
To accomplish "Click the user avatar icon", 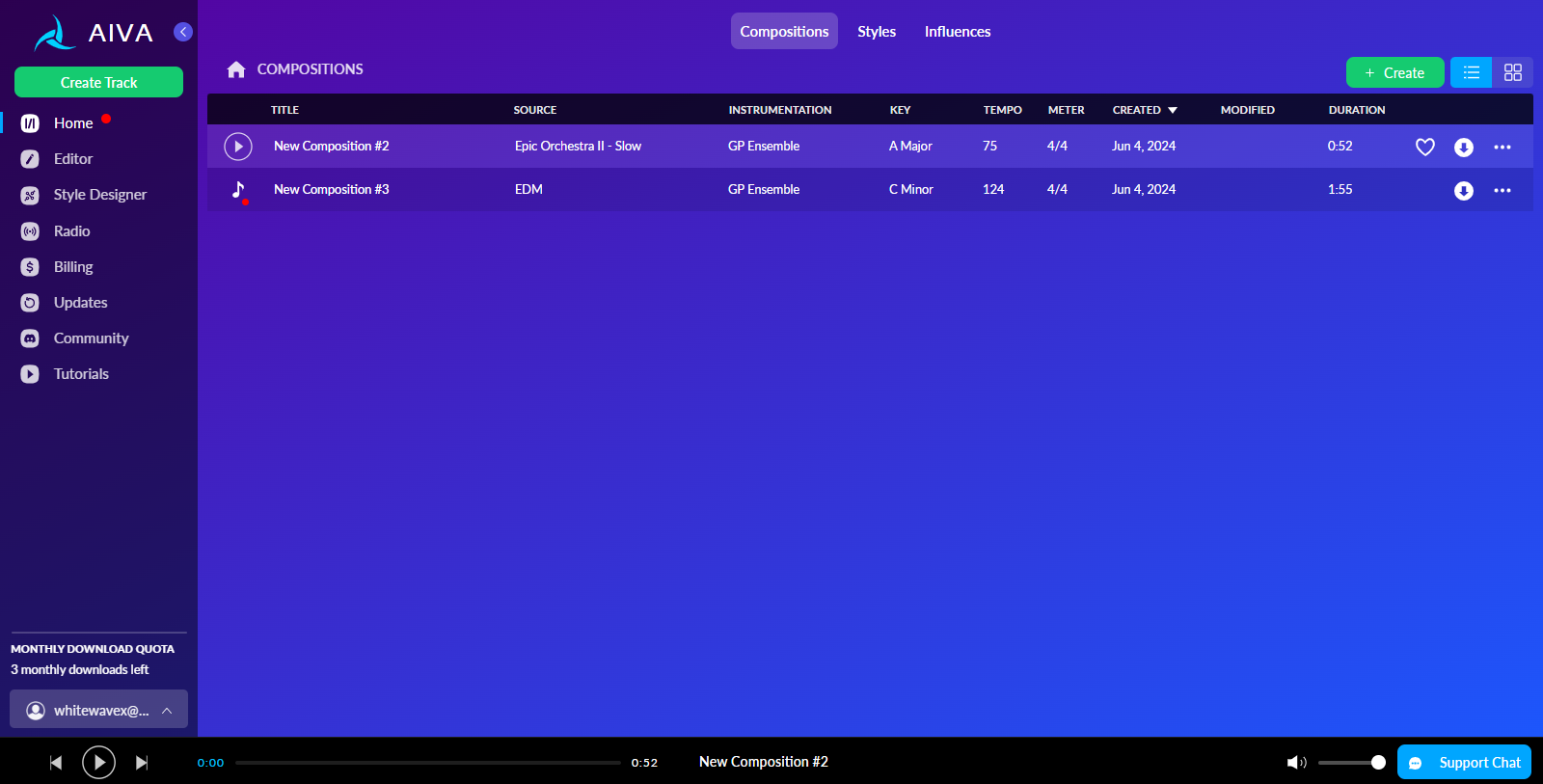I will point(36,711).
